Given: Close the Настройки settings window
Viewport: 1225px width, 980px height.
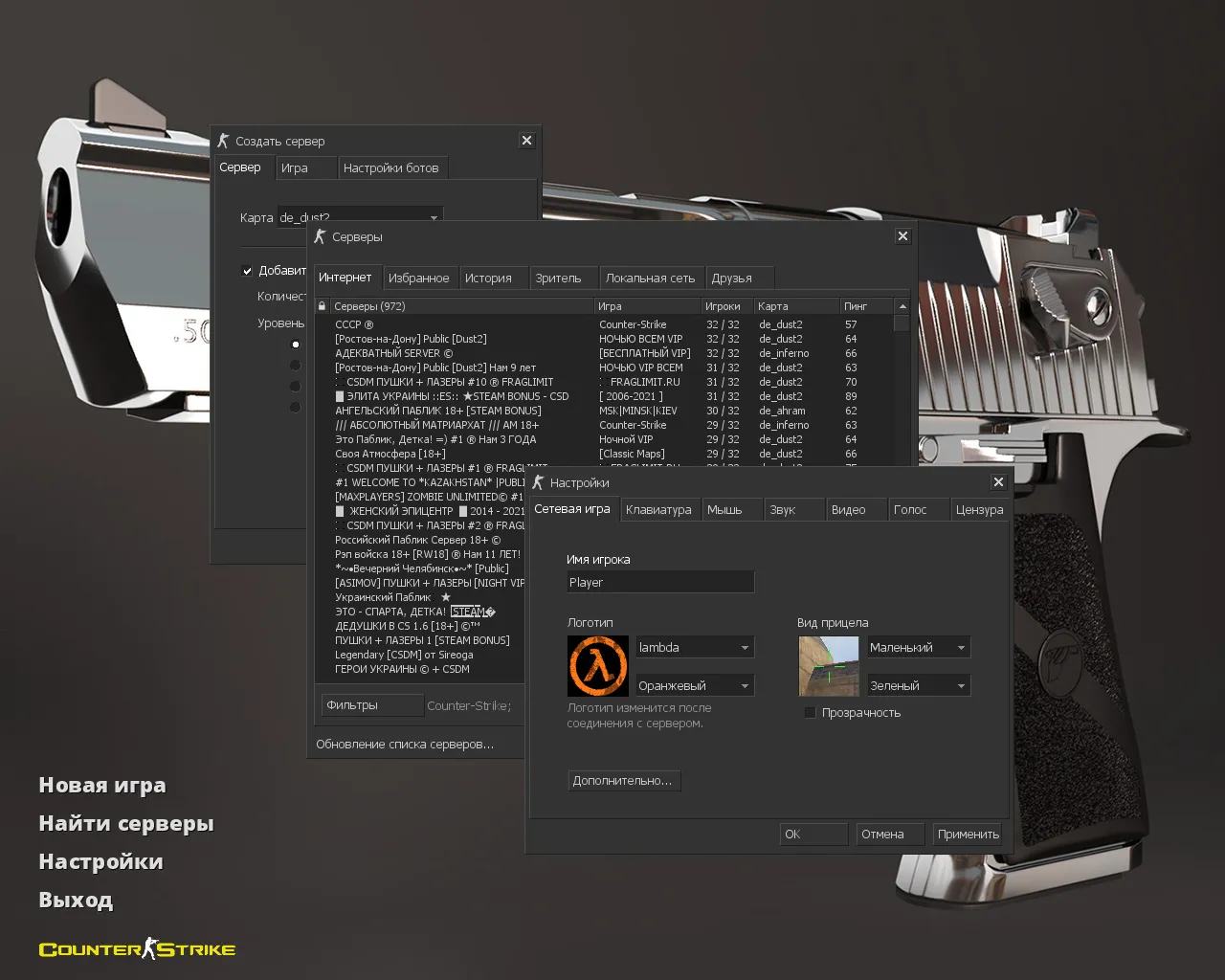Looking at the screenshot, I should [x=998, y=482].
